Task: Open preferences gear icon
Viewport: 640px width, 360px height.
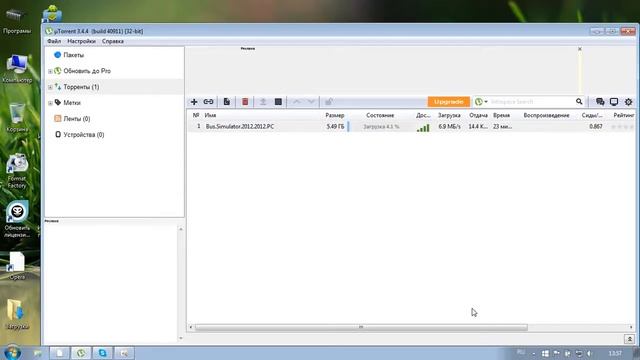Action: 629,102
